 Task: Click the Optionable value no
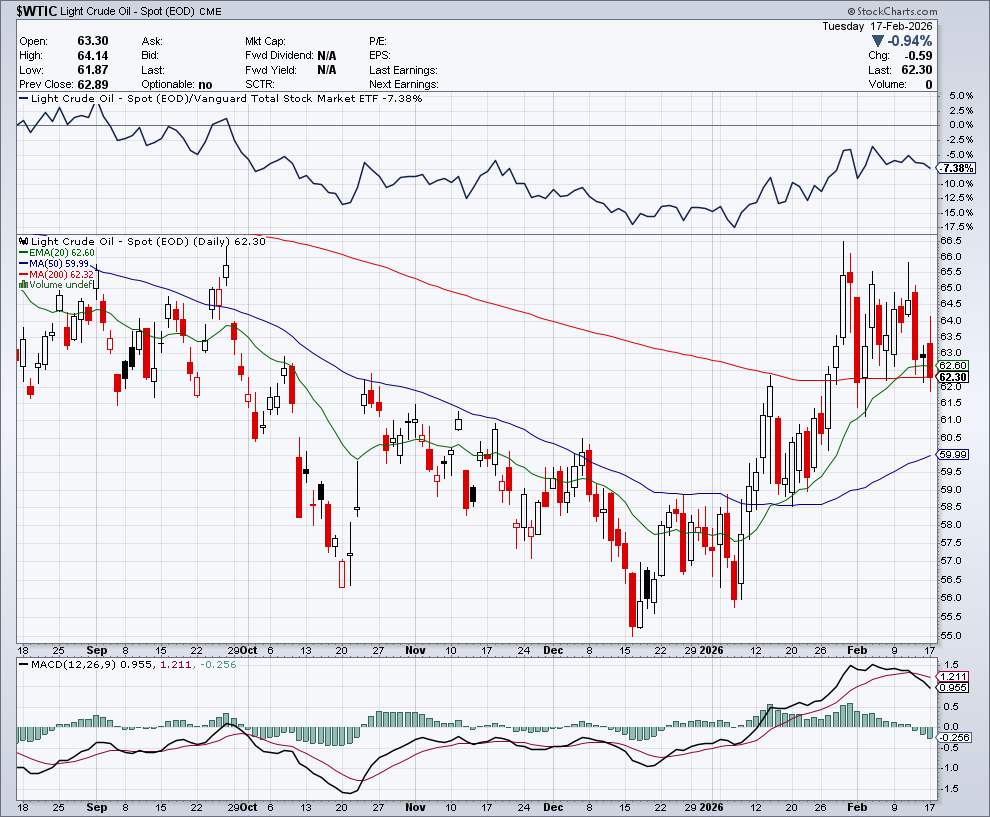pyautogui.click(x=205, y=85)
